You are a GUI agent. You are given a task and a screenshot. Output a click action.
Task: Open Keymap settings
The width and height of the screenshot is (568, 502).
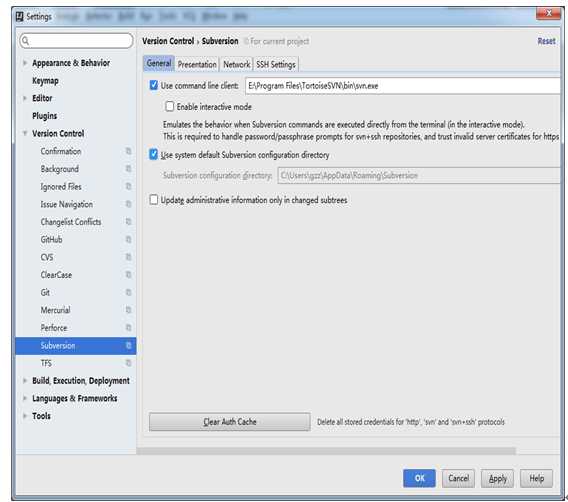pyautogui.click(x=45, y=80)
